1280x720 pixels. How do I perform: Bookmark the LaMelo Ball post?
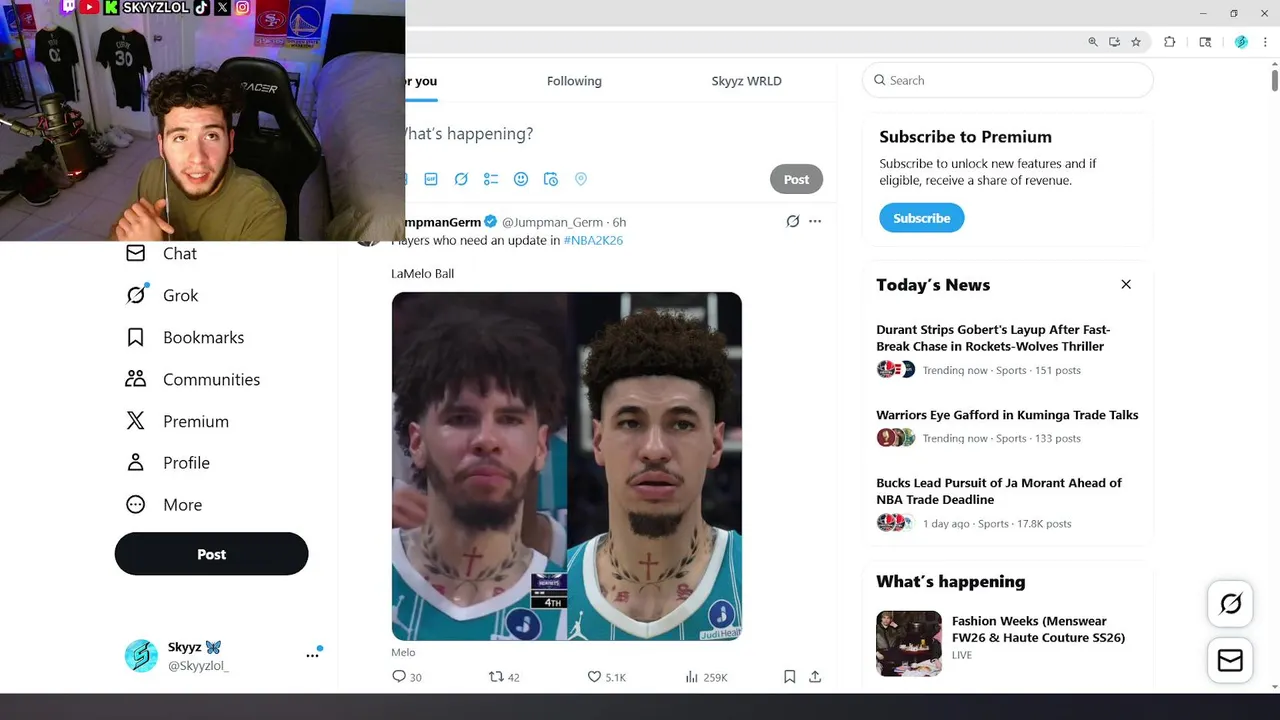[789, 677]
